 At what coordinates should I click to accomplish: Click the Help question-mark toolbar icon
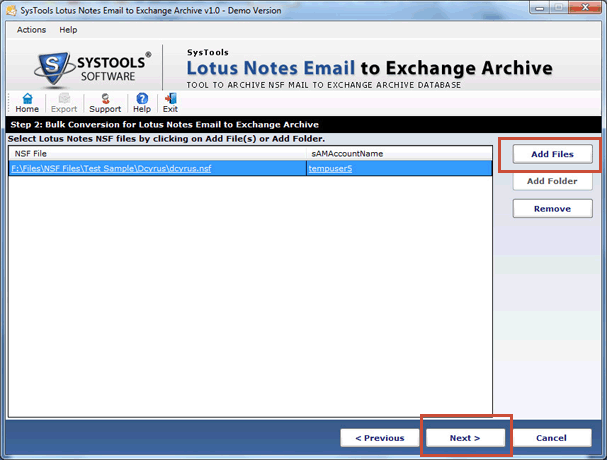(x=142, y=103)
